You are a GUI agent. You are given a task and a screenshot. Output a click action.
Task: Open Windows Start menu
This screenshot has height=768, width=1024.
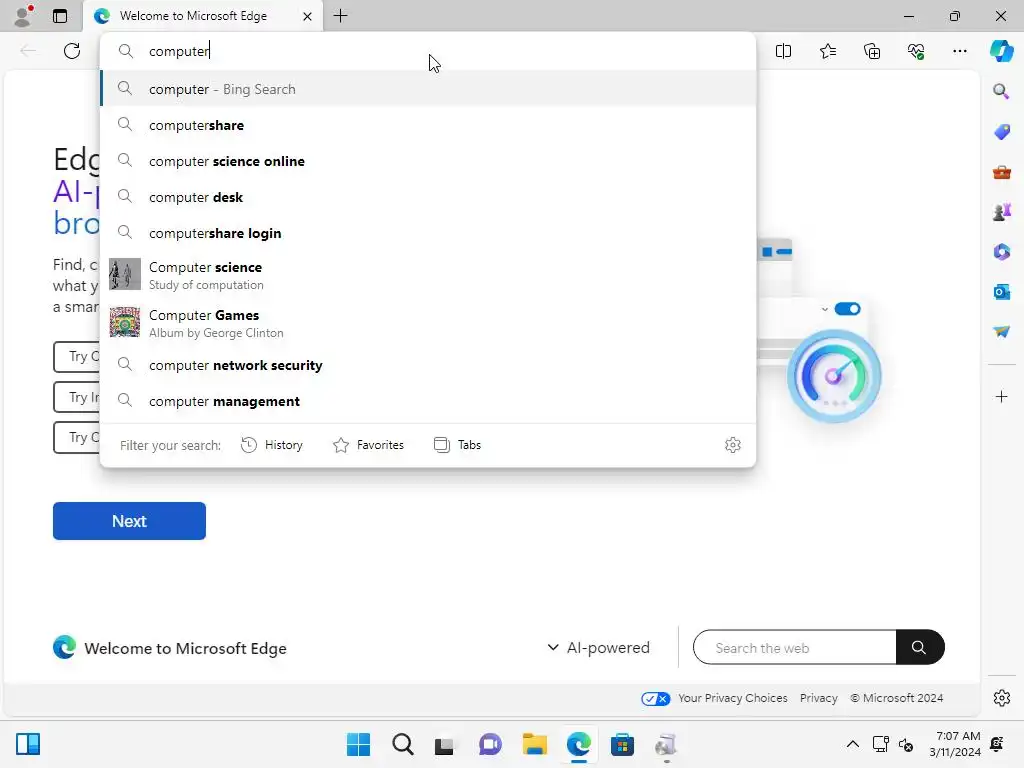pyautogui.click(x=358, y=744)
